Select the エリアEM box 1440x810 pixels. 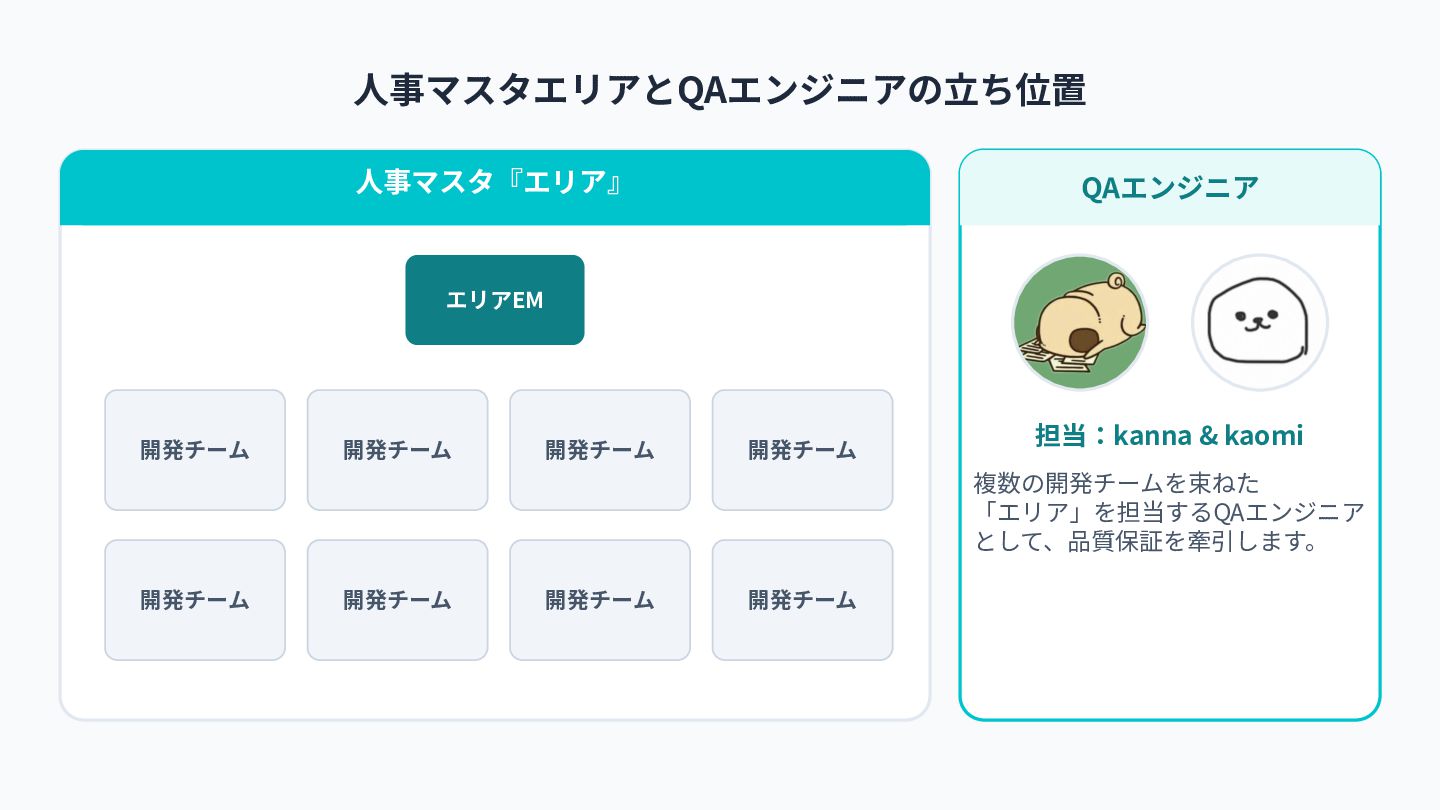[495, 300]
